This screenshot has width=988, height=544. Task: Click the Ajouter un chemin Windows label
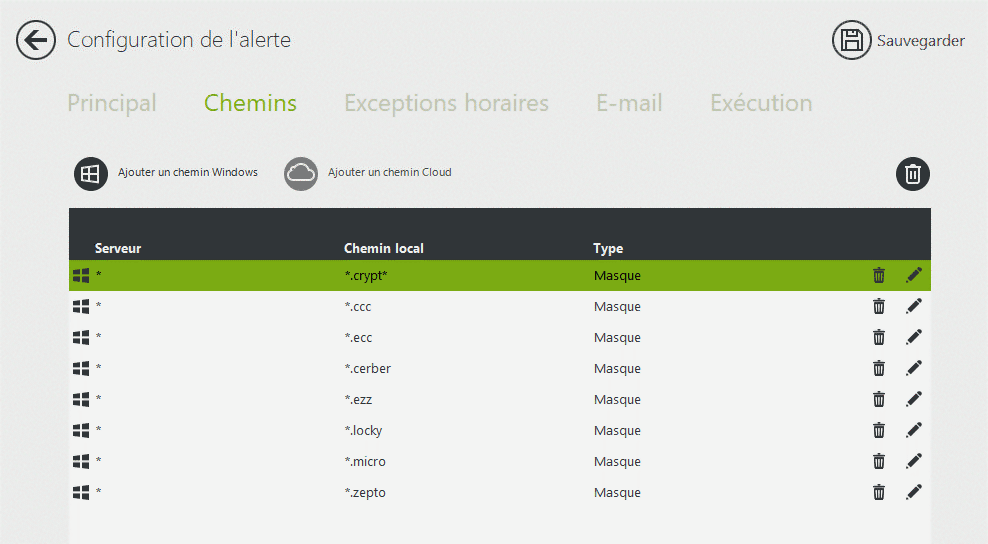point(188,172)
